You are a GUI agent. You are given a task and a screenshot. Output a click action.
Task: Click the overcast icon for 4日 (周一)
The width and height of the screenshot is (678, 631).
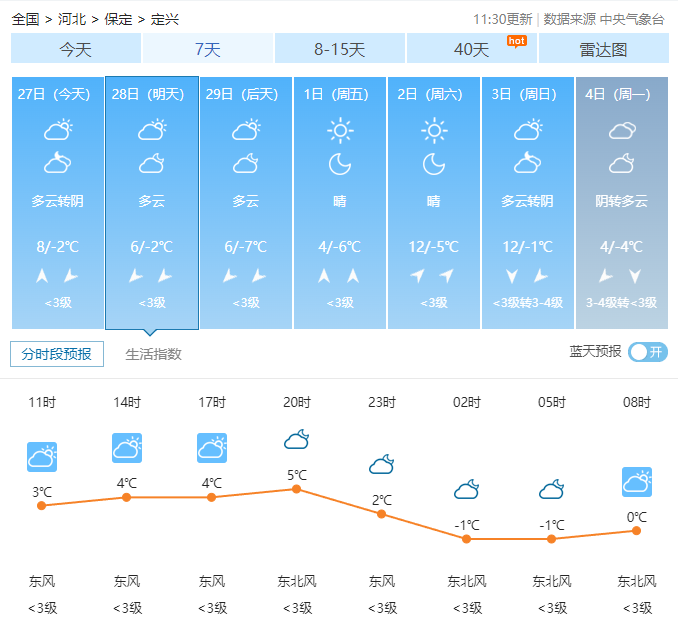click(x=622, y=130)
